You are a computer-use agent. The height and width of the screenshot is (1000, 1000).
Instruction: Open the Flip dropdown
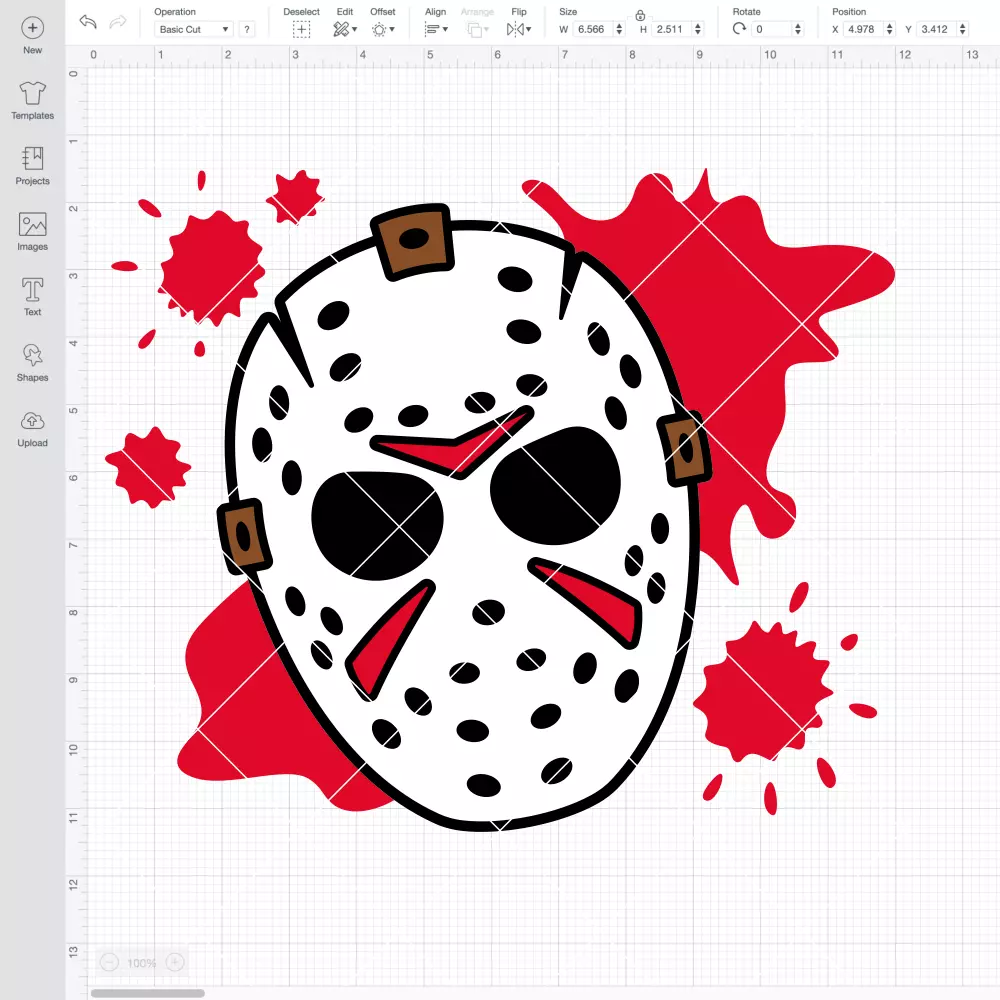[519, 29]
